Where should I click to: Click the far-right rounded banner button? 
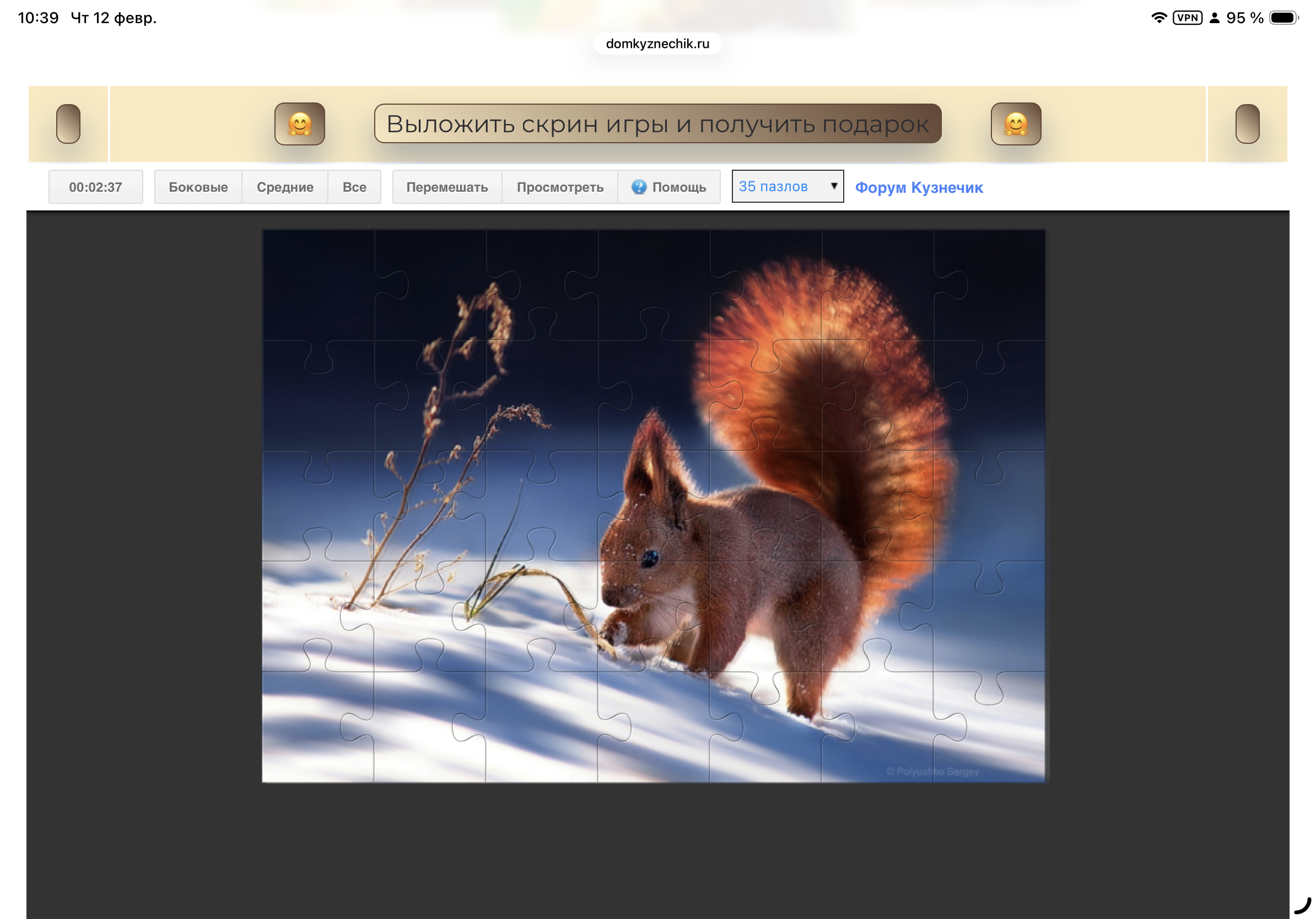point(1247,124)
